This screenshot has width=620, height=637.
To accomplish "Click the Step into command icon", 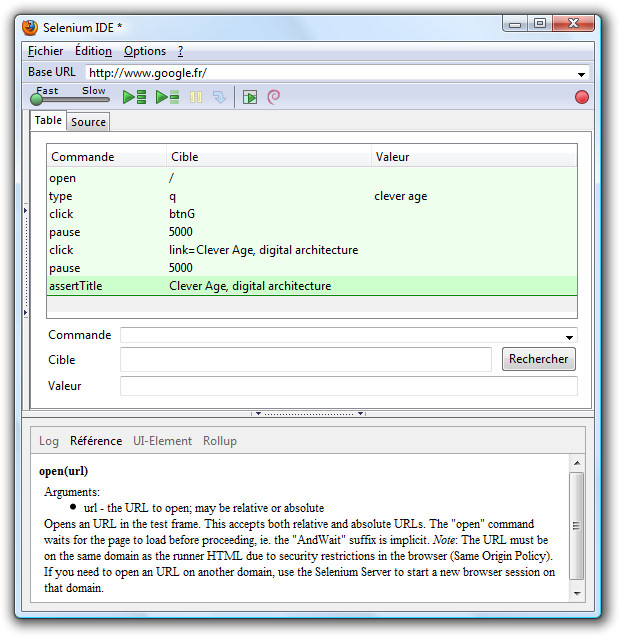I will coord(219,98).
